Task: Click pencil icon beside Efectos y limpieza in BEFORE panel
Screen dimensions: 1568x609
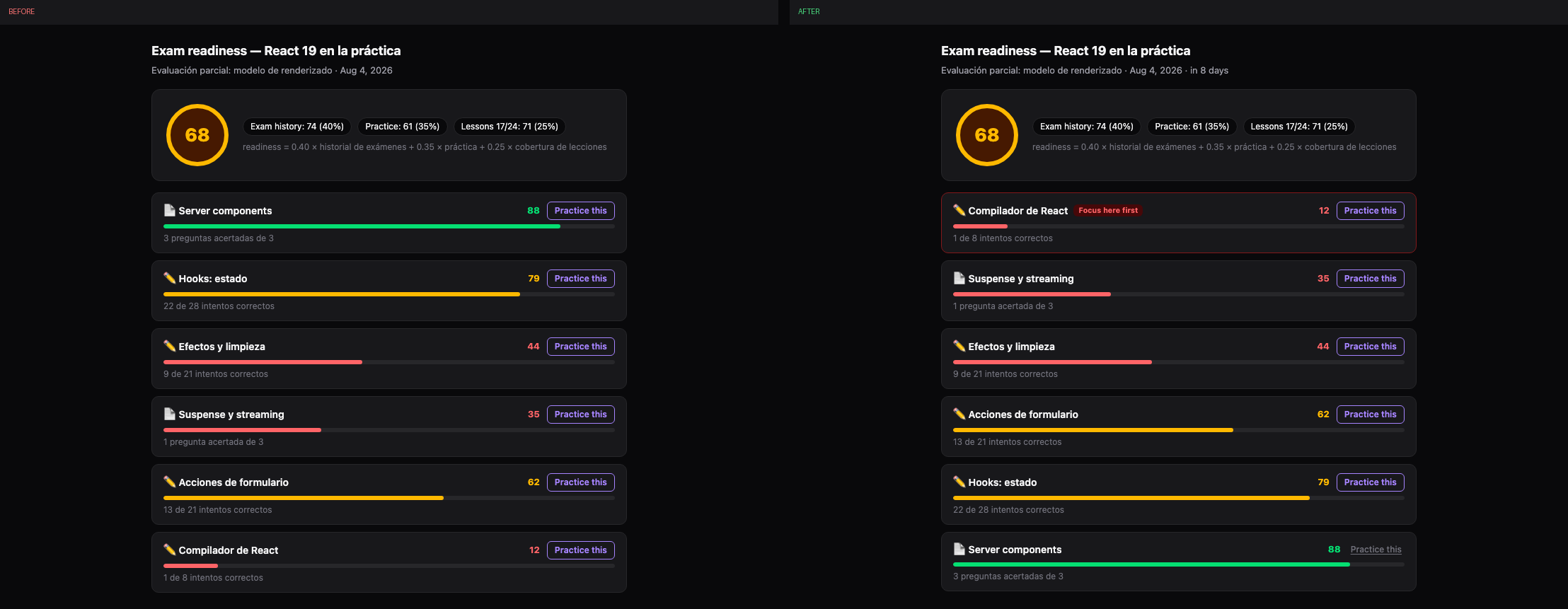Action: tap(170, 346)
